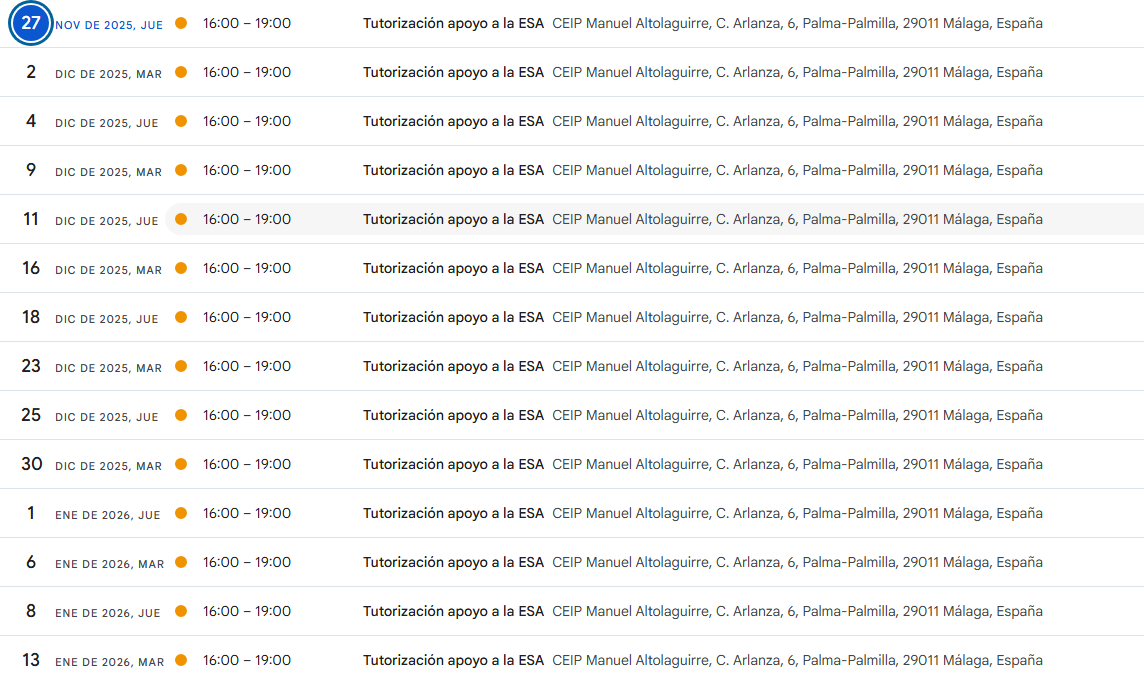Select date number 9 of December 2025
1144x673 pixels.
point(31,170)
